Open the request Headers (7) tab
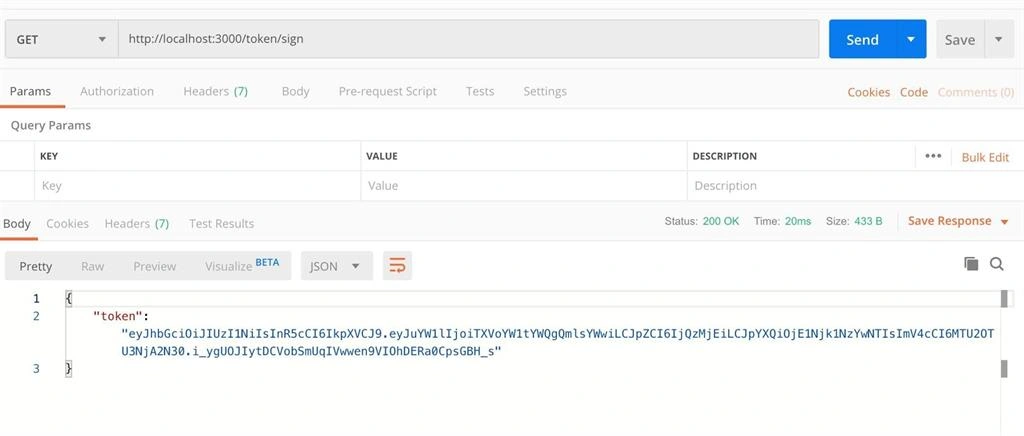Image resolution: width=1024 pixels, height=436 pixels. click(216, 91)
